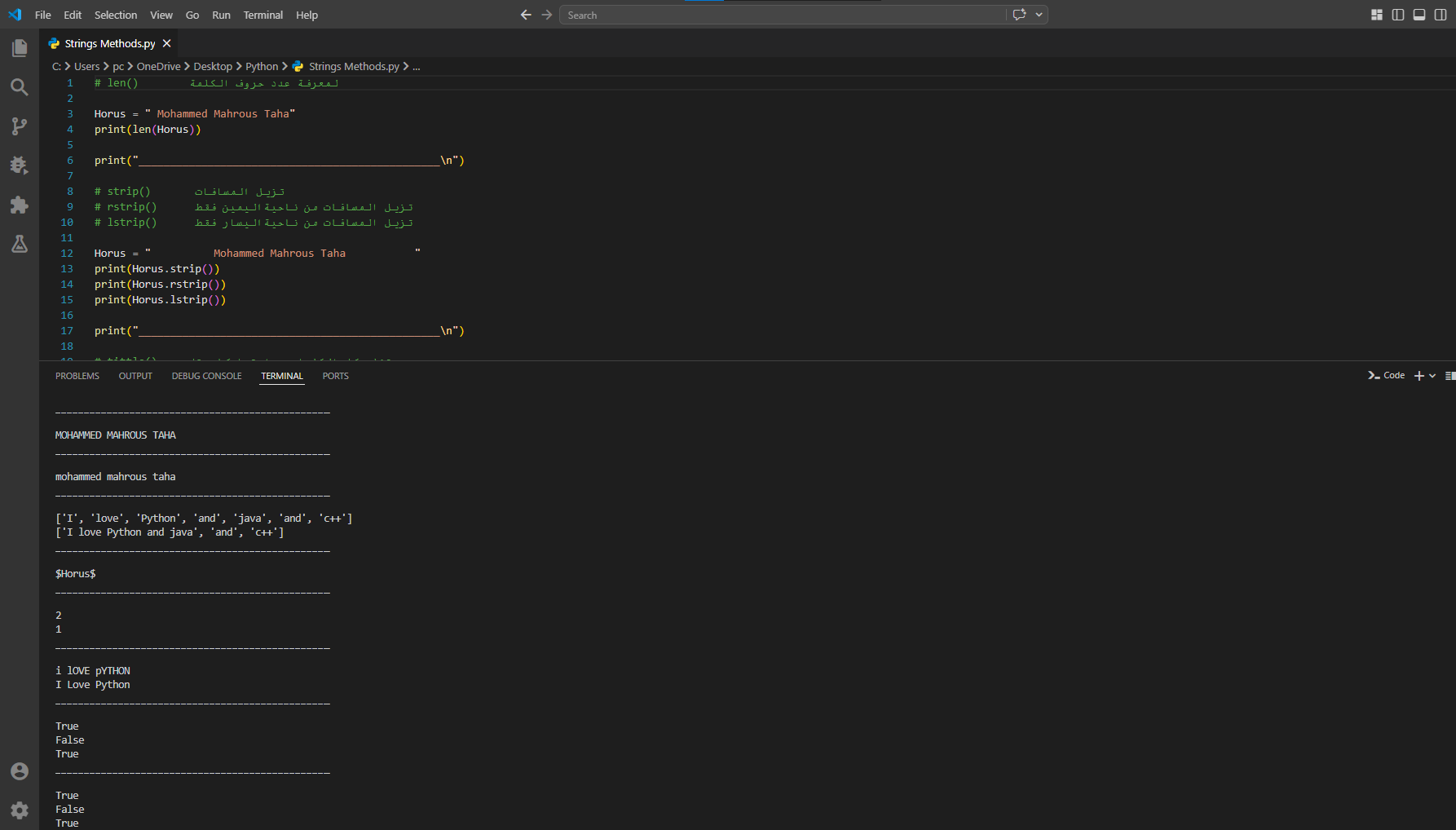This screenshot has height=830, width=1456.
Task: Switch to the PORTS panel tab
Action: [x=335, y=376]
